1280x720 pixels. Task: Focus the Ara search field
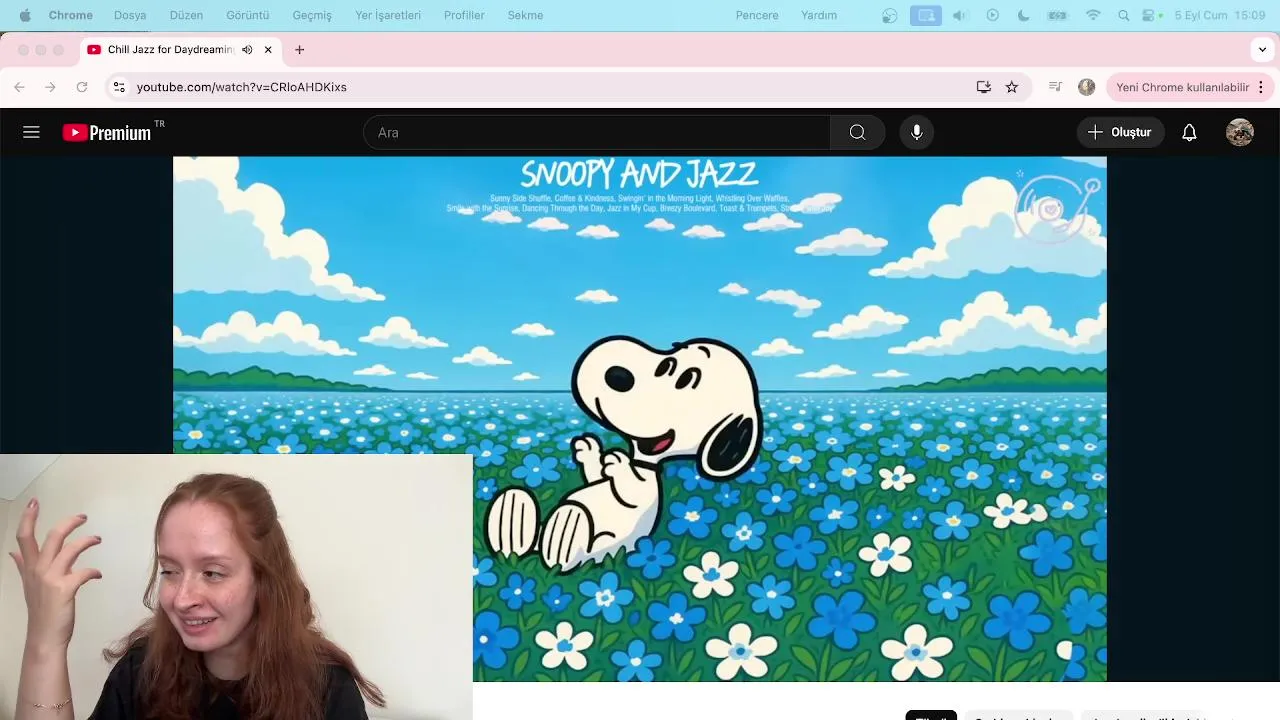click(597, 132)
